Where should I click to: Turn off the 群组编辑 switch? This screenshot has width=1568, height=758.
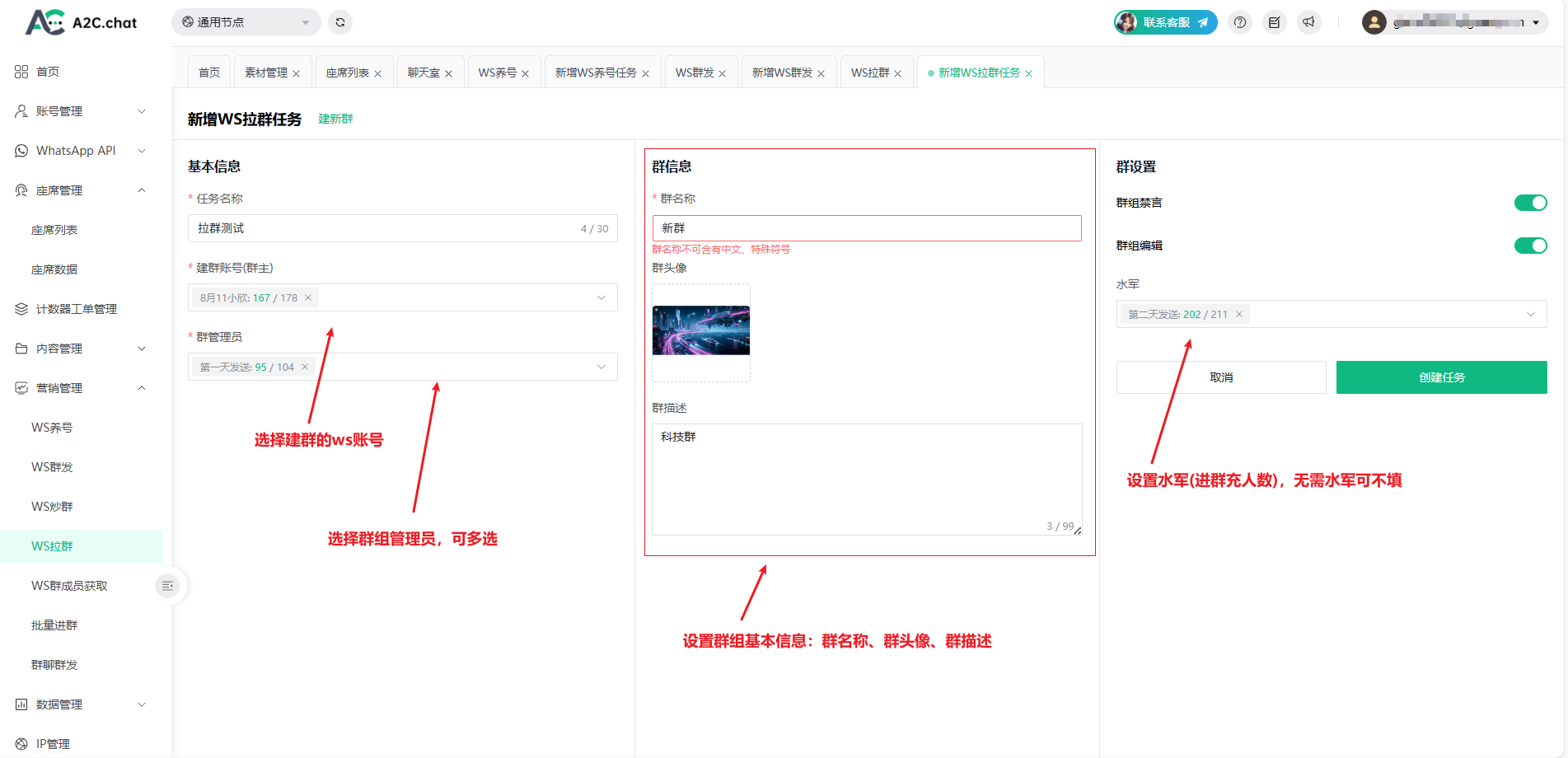1530,246
